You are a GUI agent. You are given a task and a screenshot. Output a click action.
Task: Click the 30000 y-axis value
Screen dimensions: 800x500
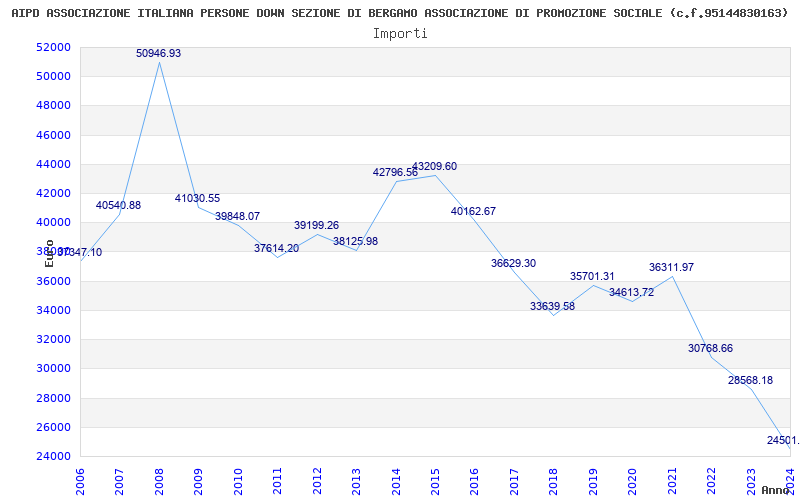click(x=54, y=368)
